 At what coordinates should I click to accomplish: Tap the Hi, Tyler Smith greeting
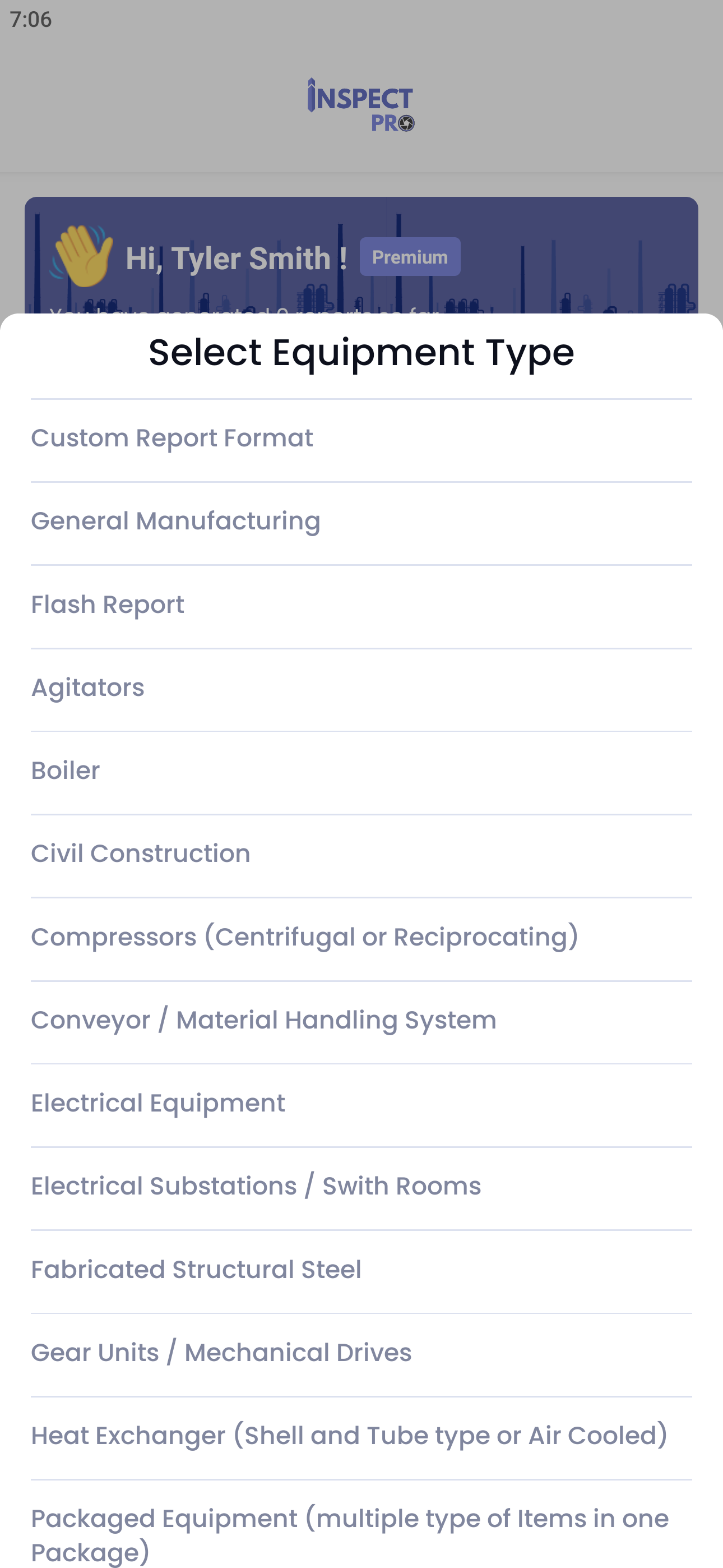coord(236,258)
